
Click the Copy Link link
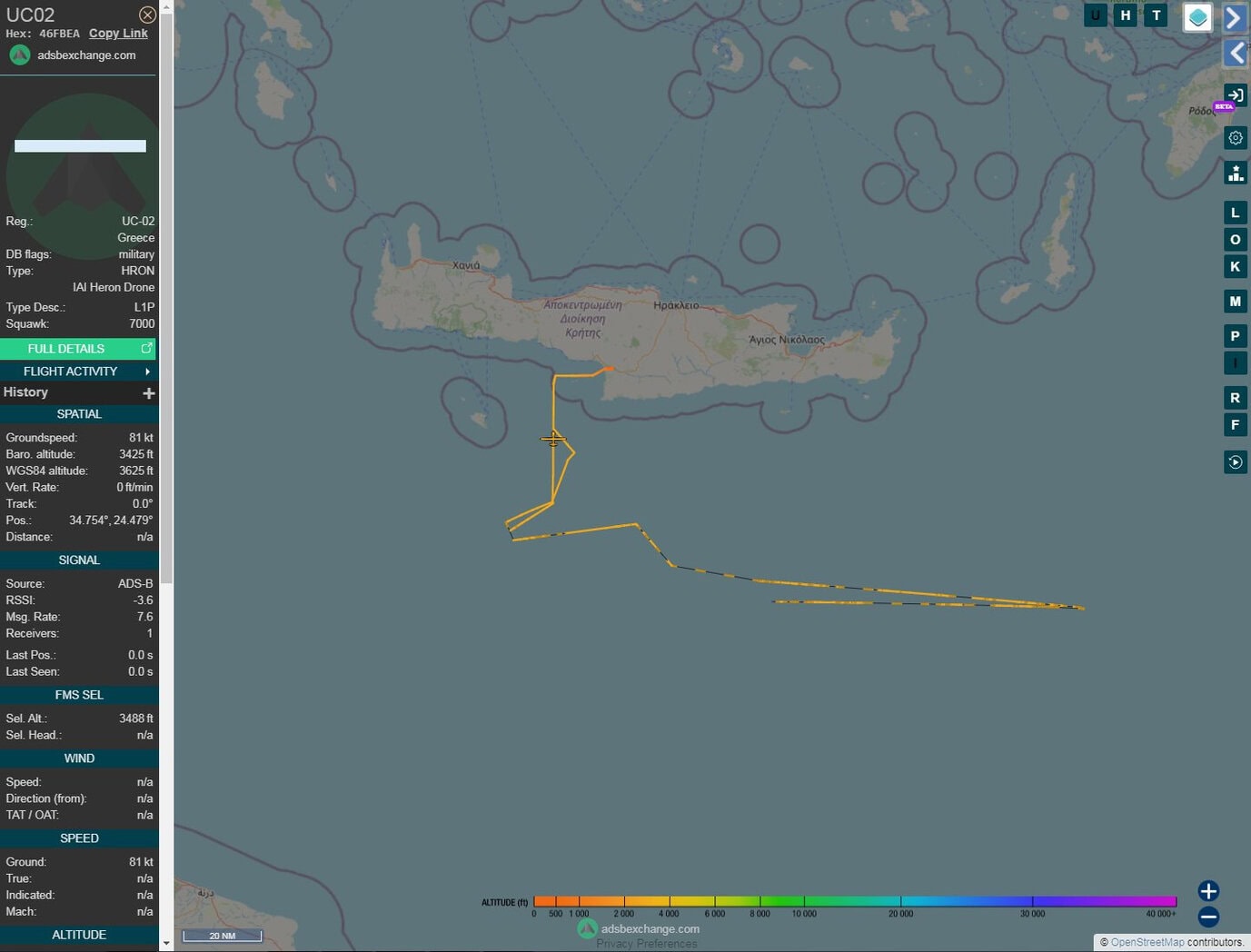(x=118, y=34)
